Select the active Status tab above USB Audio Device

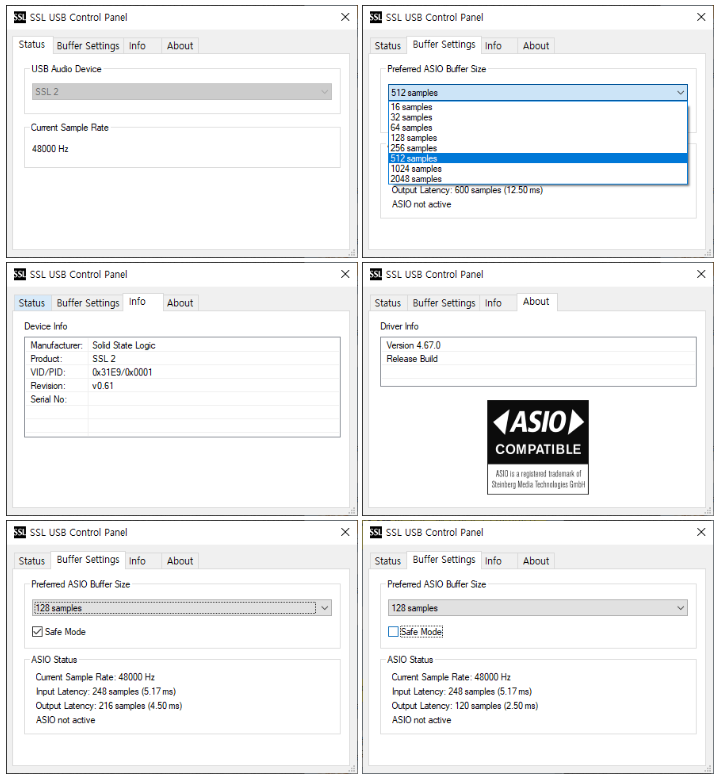(32, 45)
